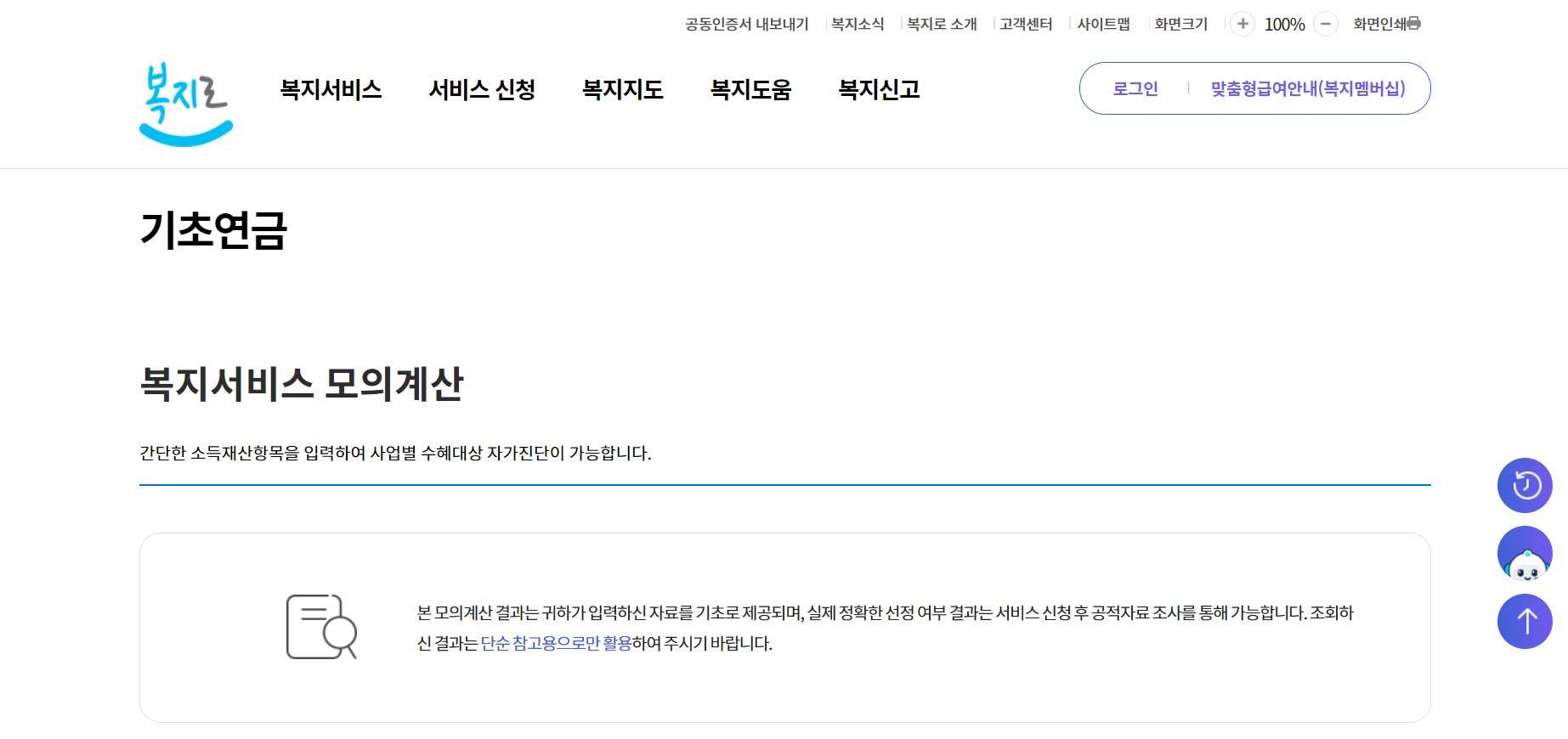Open 복지신고 menu
Screen dimensions: 1568x739
tap(879, 89)
